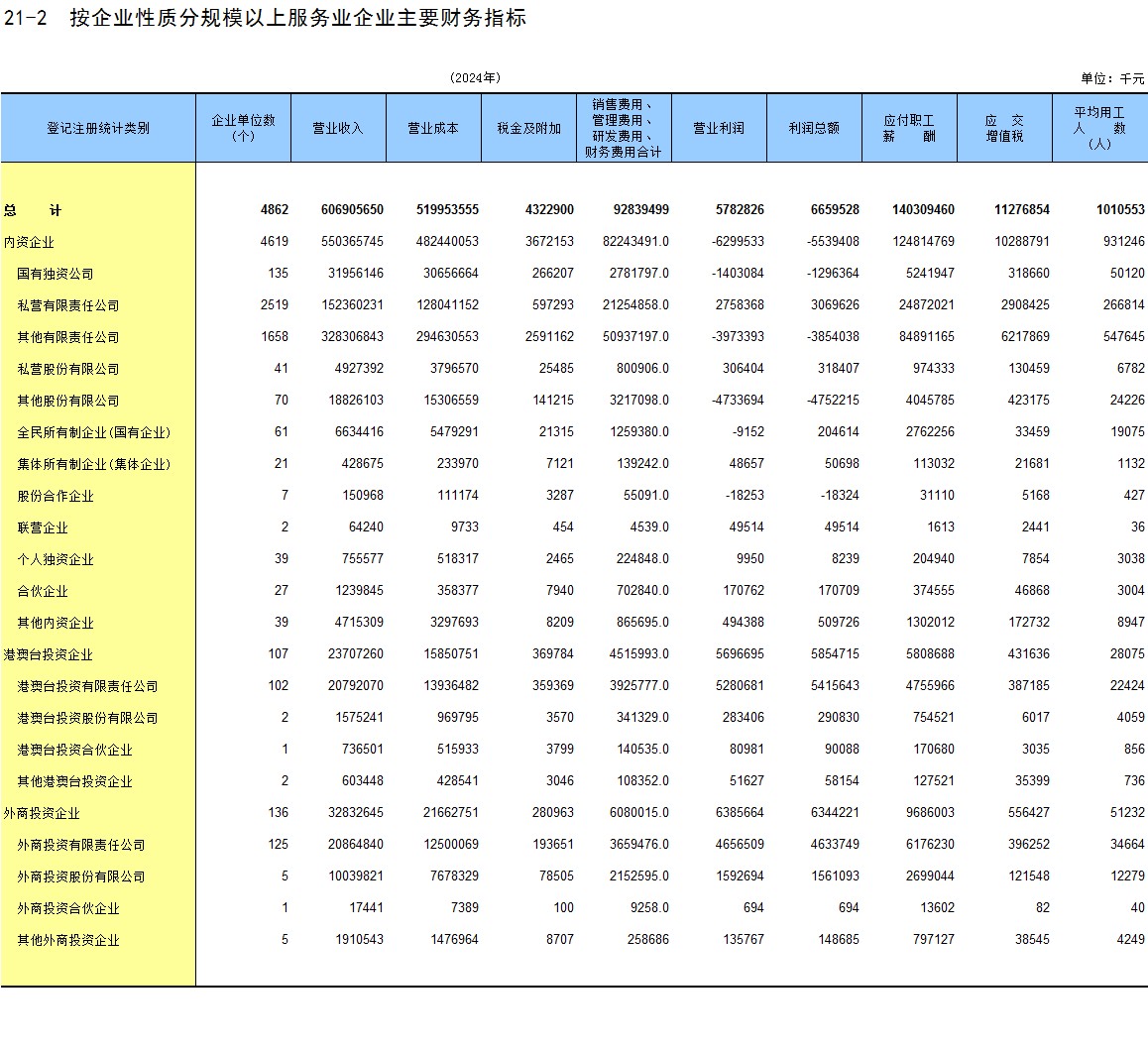Click the 应付职工薪酬 header cell
The image size is (1148, 1051).
pos(909,128)
